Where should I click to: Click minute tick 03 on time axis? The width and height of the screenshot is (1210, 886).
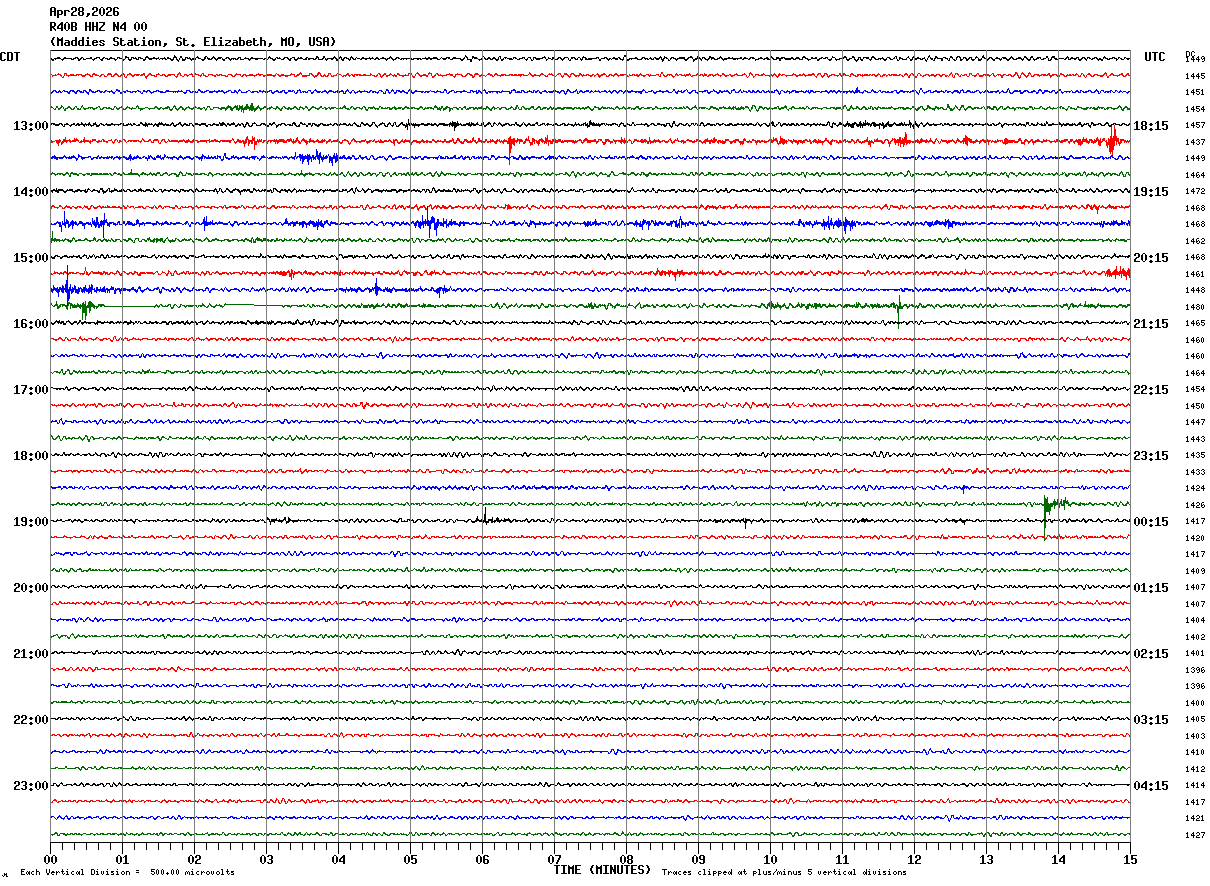coord(266,859)
